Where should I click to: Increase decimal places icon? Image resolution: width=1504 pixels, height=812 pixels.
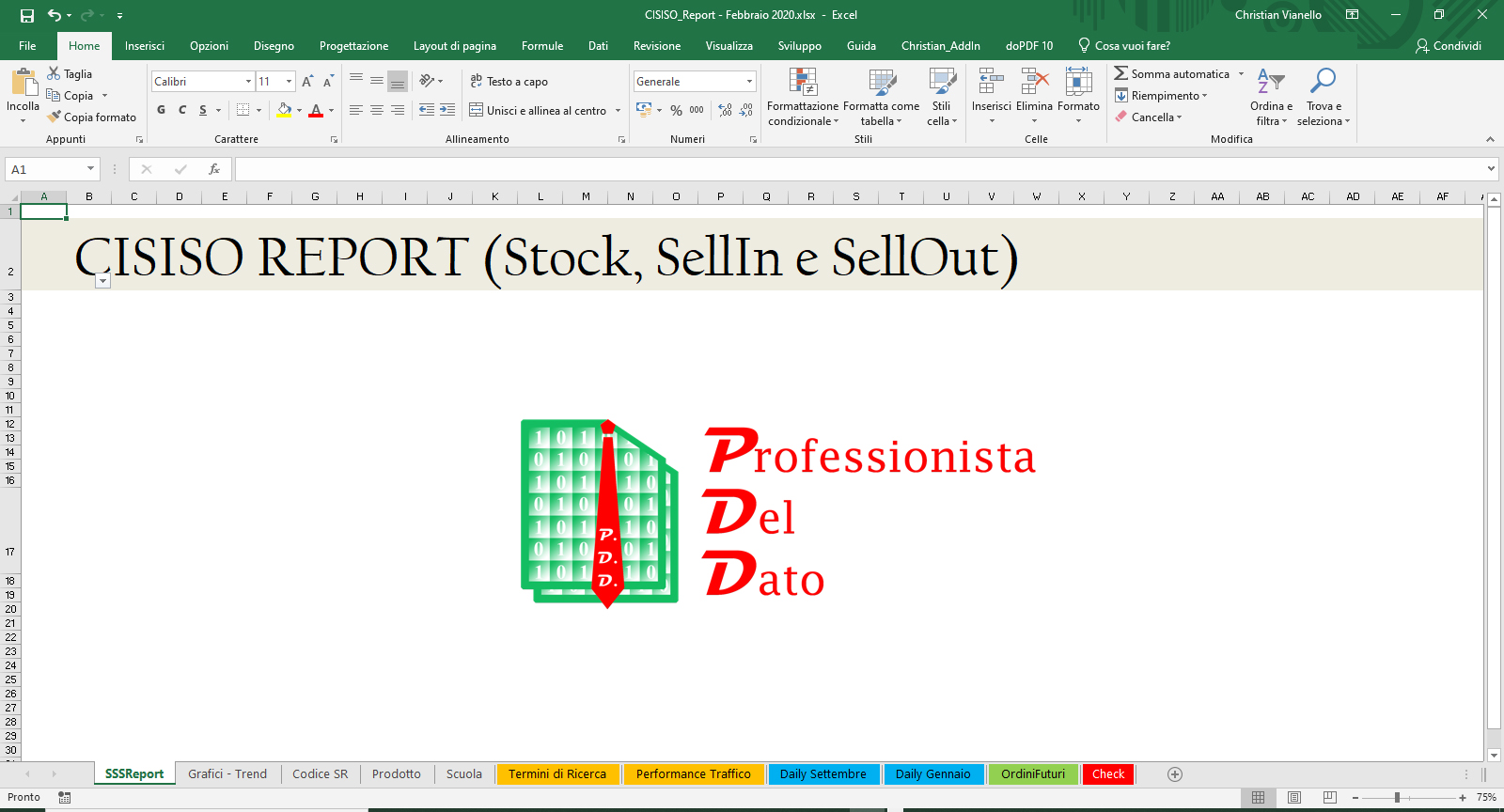pos(725,110)
